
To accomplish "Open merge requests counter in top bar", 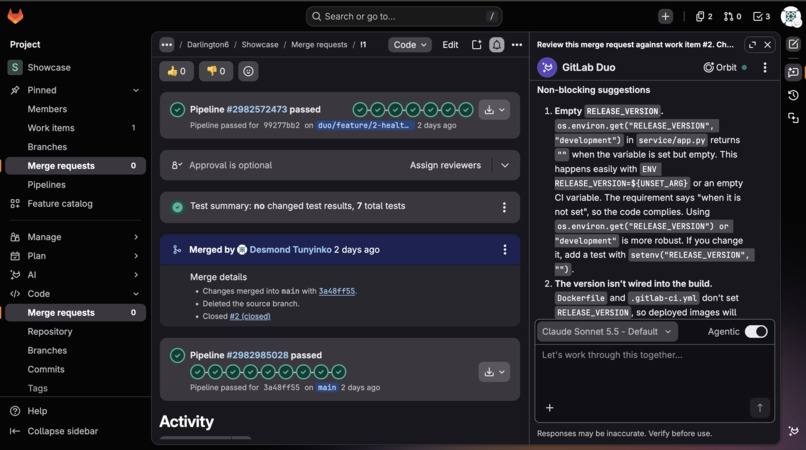I will pyautogui.click(x=732, y=16).
